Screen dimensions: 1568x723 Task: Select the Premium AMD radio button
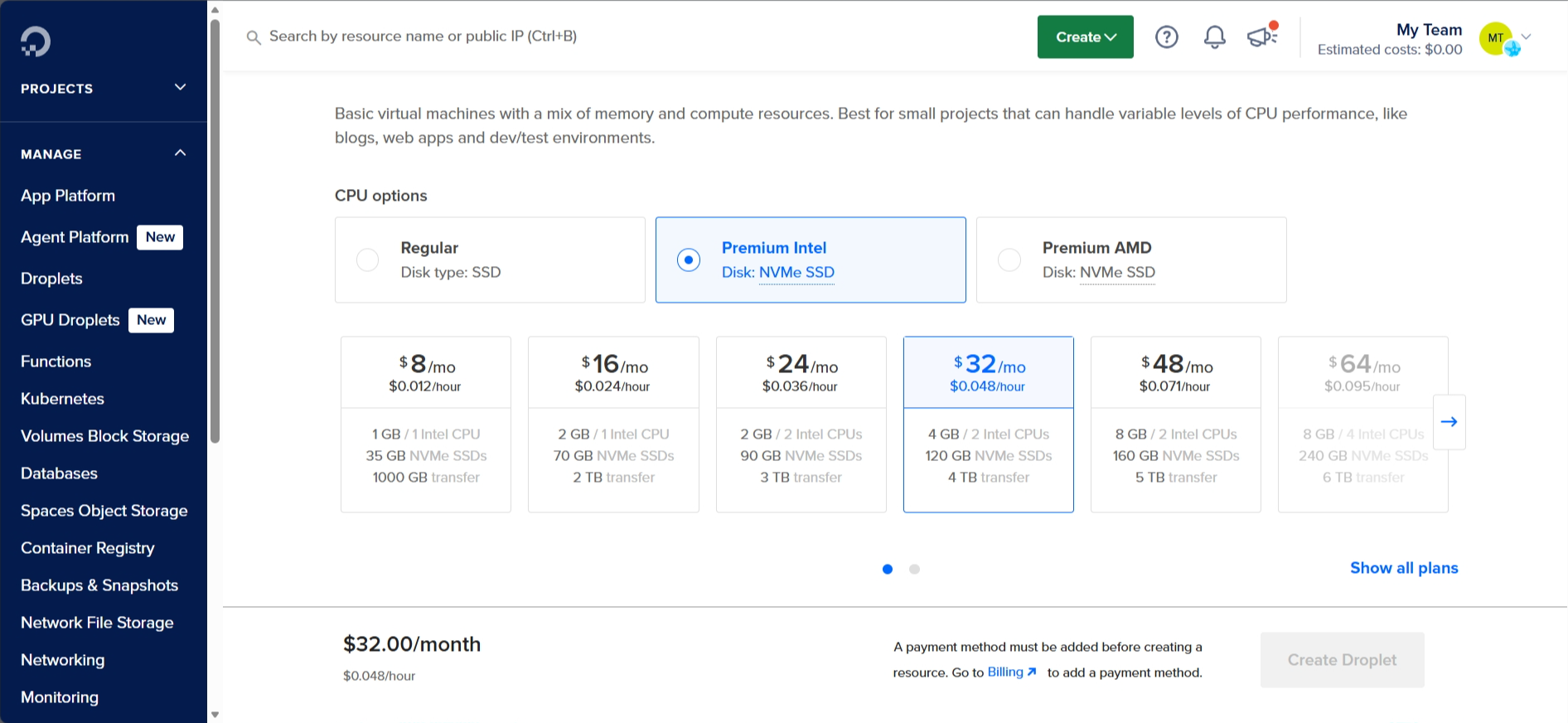click(x=1009, y=260)
